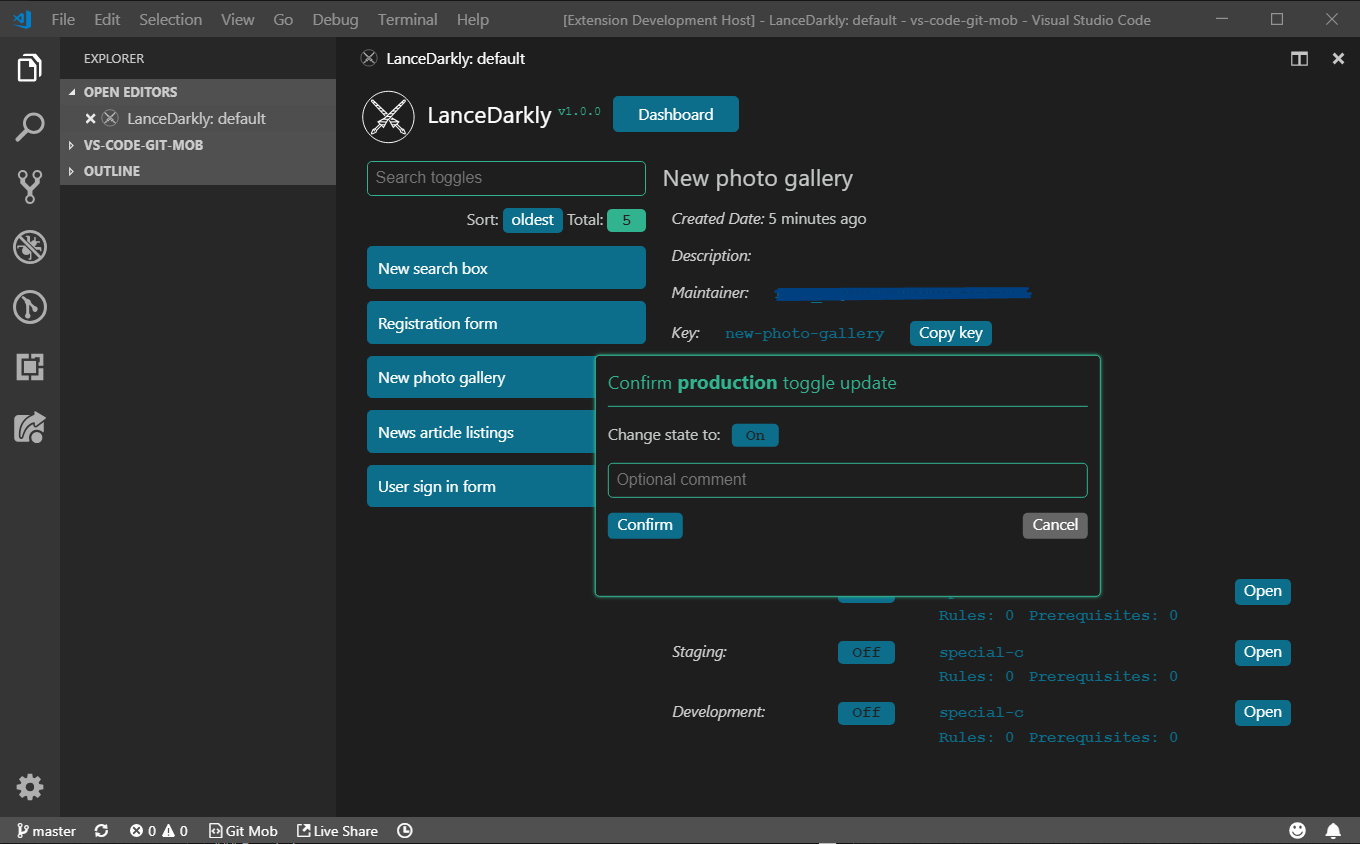Viewport: 1360px width, 844px height.
Task: Click the Dashboard button
Action: click(676, 114)
